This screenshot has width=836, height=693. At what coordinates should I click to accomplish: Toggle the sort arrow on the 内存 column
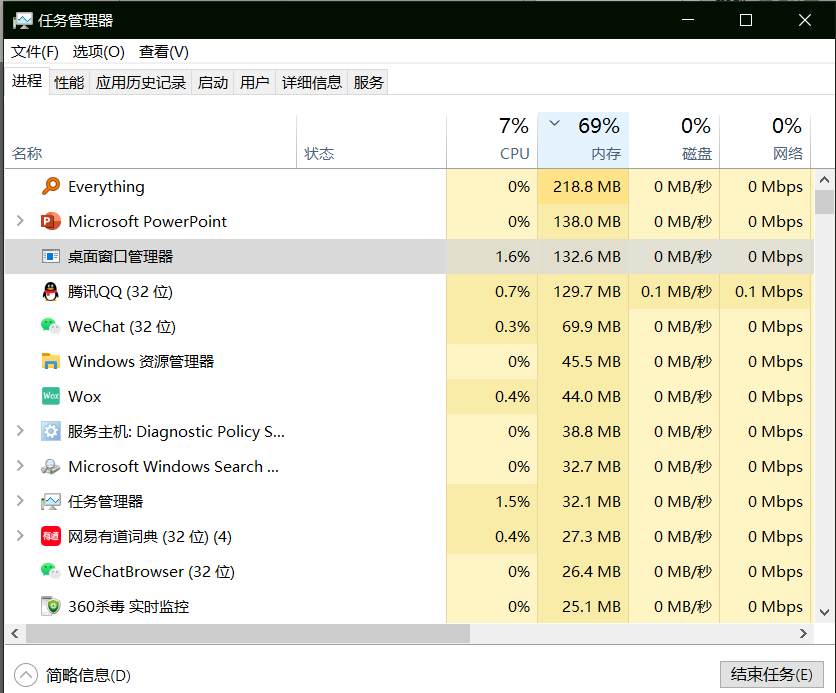[x=554, y=123]
